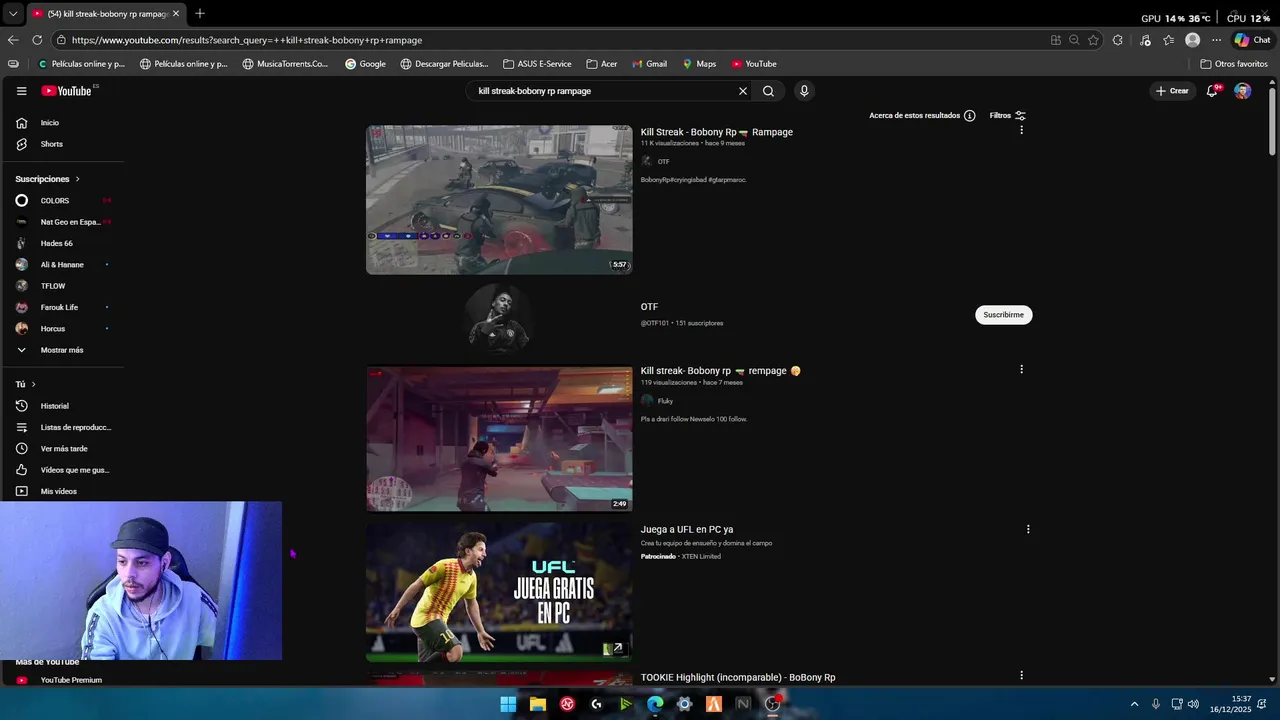
Task: Reload the page
Action: tap(37, 40)
